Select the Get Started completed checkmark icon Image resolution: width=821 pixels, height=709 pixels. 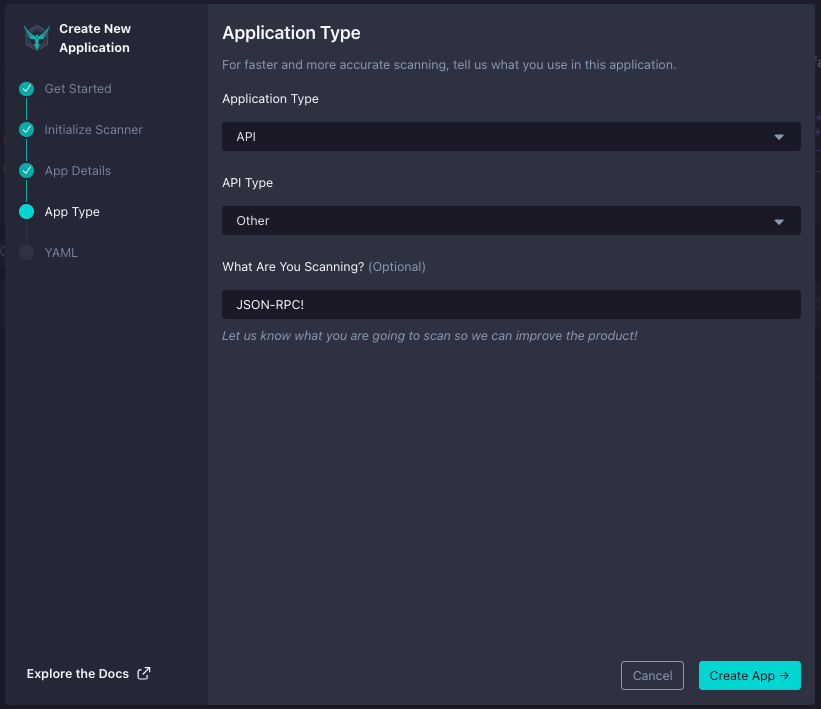point(26,89)
